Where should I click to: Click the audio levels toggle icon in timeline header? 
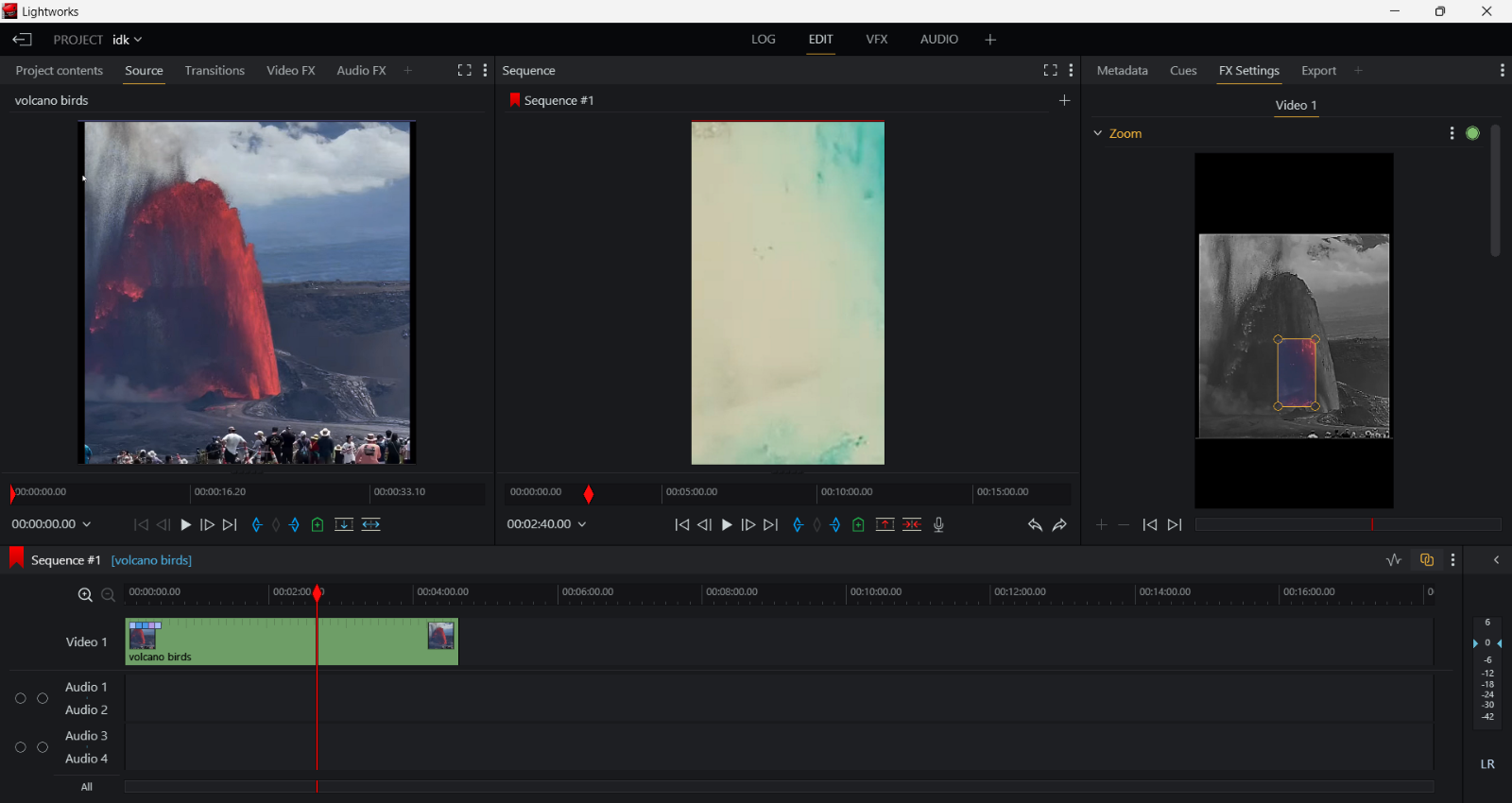1394,560
